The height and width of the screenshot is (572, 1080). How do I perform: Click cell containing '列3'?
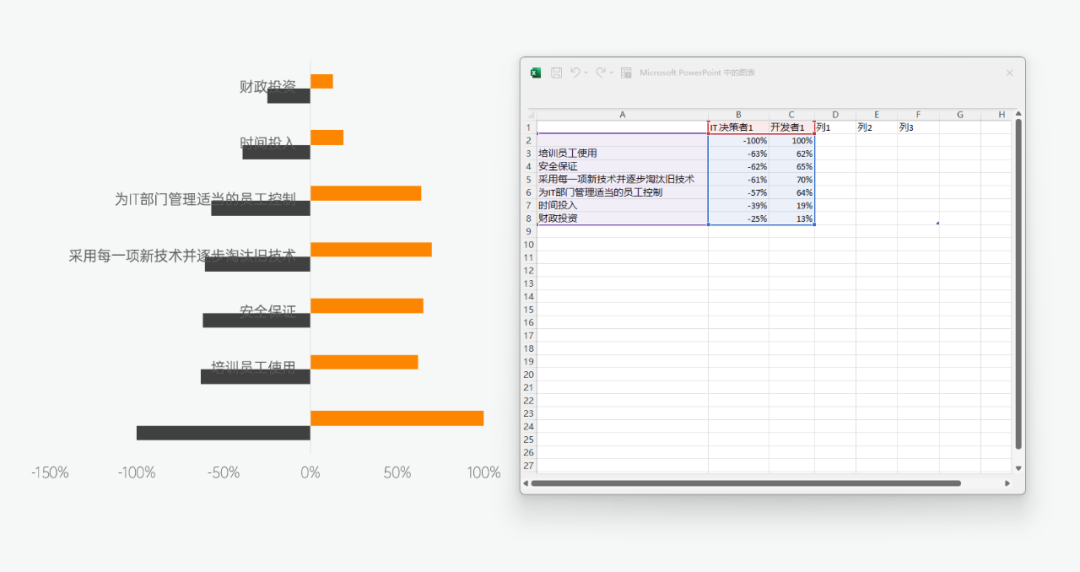coord(918,127)
